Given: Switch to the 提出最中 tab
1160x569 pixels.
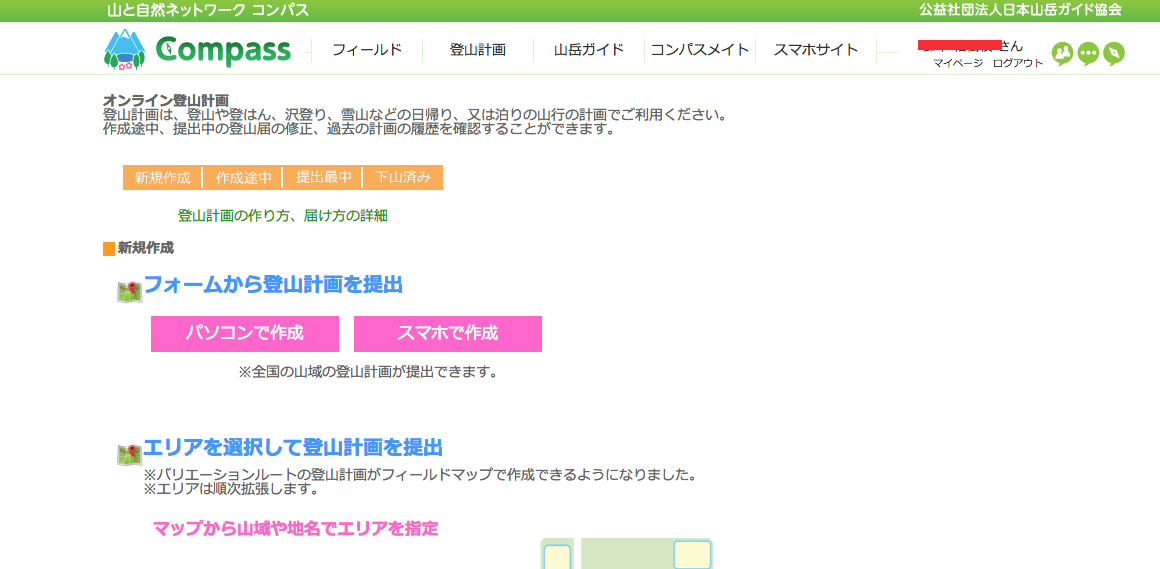Looking at the screenshot, I should point(323,178).
